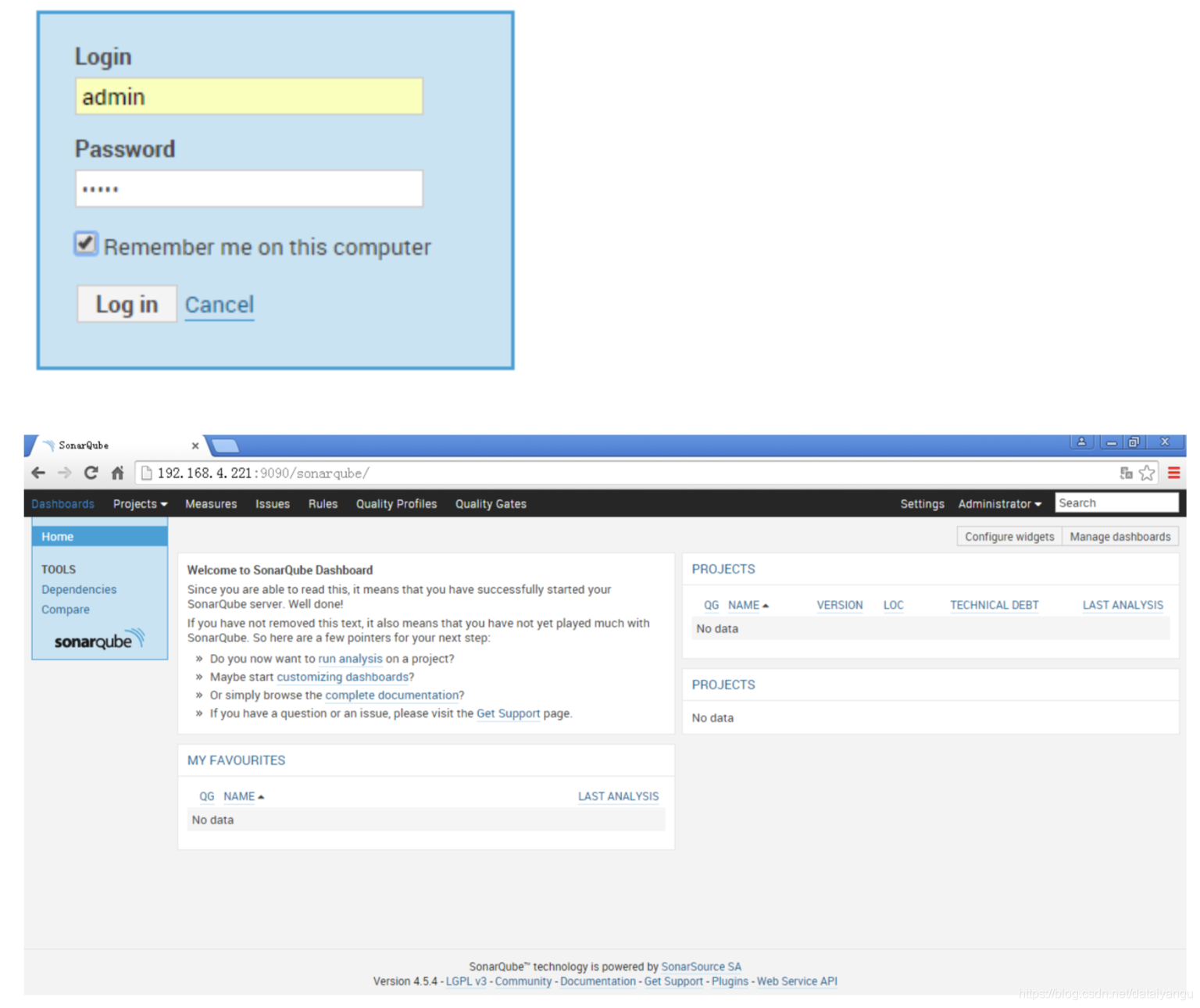Expand the Projects dropdown menu

tap(140, 504)
